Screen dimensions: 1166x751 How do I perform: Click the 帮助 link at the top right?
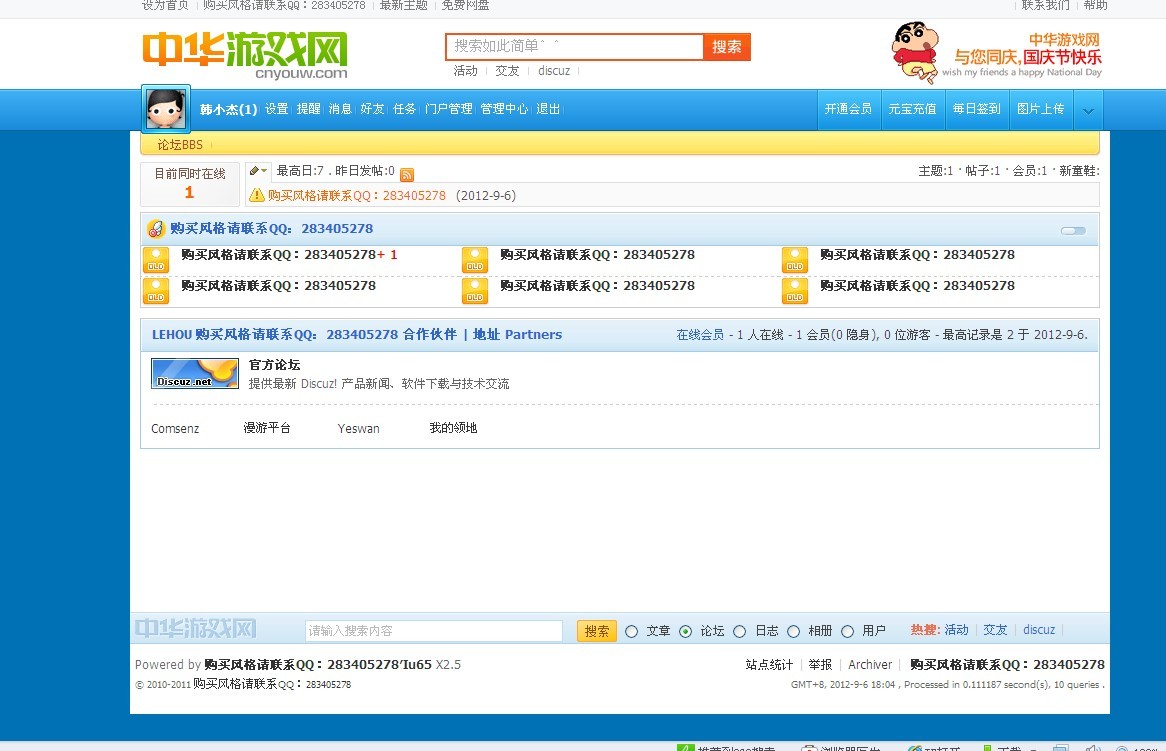coord(1095,5)
